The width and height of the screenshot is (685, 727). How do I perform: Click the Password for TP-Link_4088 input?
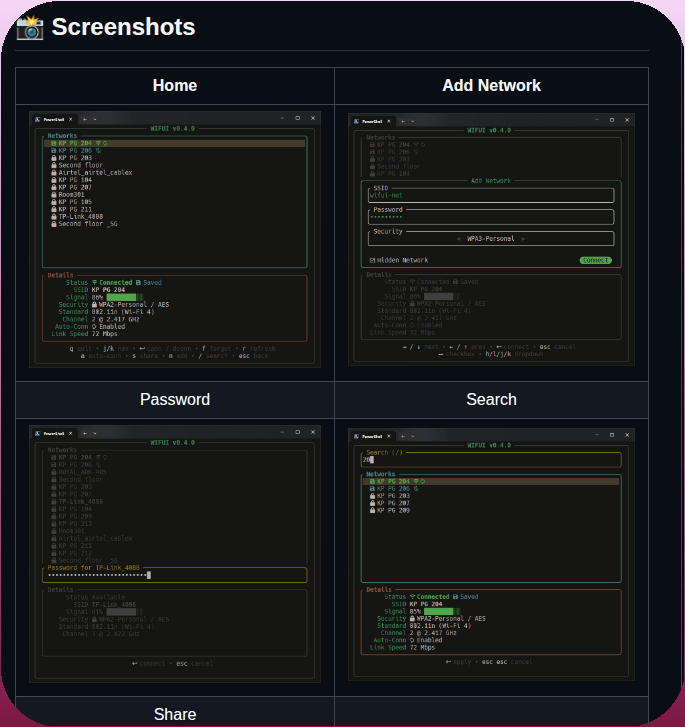click(175, 575)
